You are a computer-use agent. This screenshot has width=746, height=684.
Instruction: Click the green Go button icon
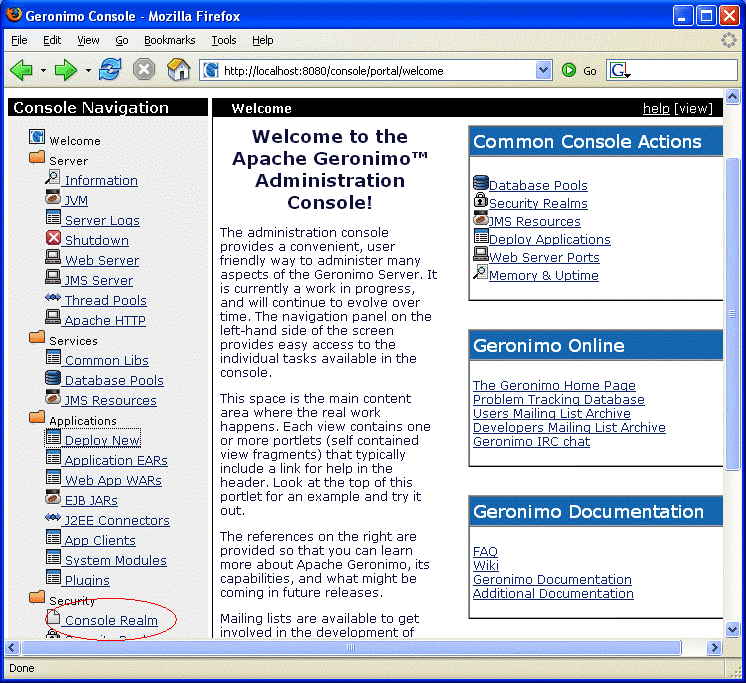tap(569, 70)
